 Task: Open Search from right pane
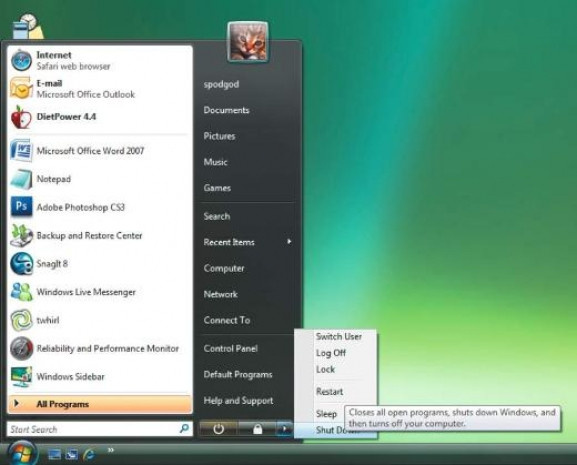(x=217, y=216)
